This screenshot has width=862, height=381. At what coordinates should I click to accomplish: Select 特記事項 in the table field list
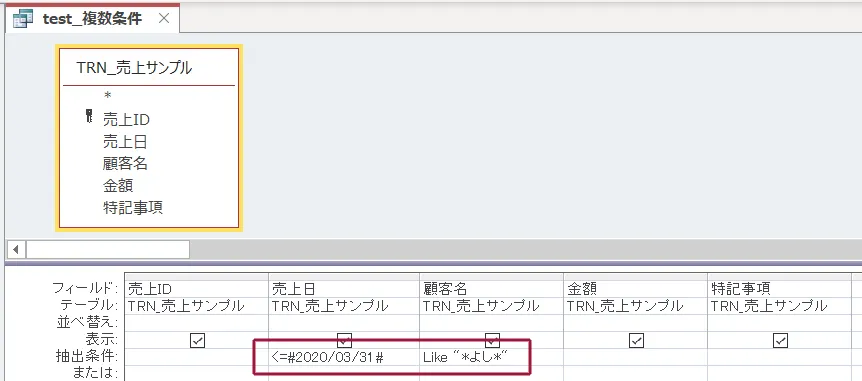[x=132, y=208]
